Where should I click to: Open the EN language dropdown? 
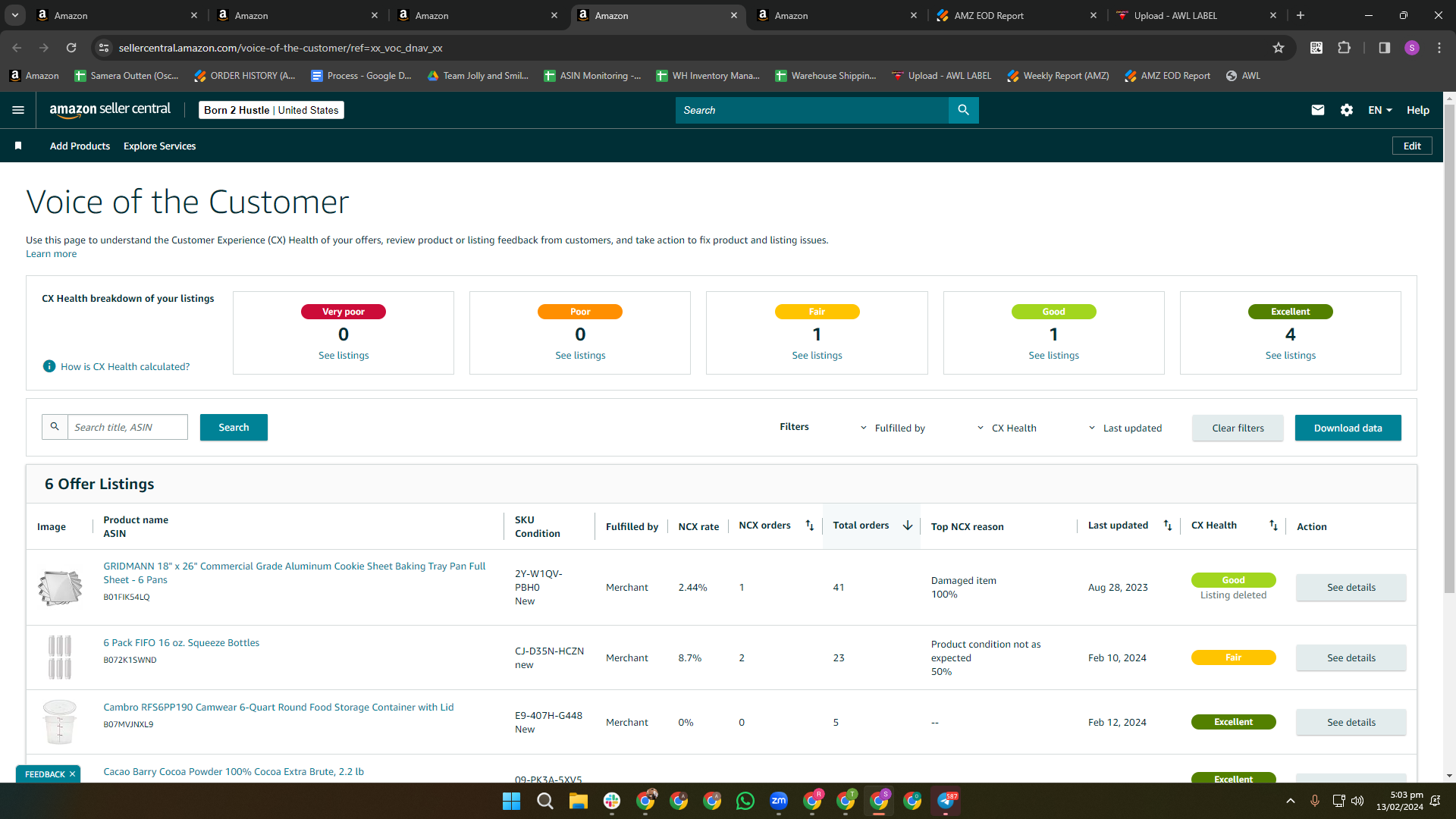click(x=1380, y=110)
